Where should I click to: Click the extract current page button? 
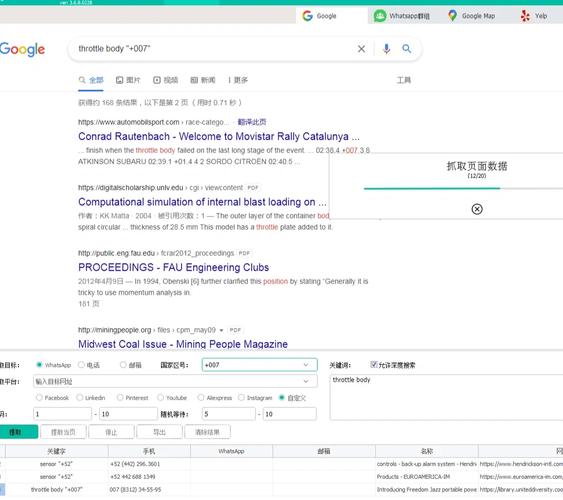coord(64,432)
